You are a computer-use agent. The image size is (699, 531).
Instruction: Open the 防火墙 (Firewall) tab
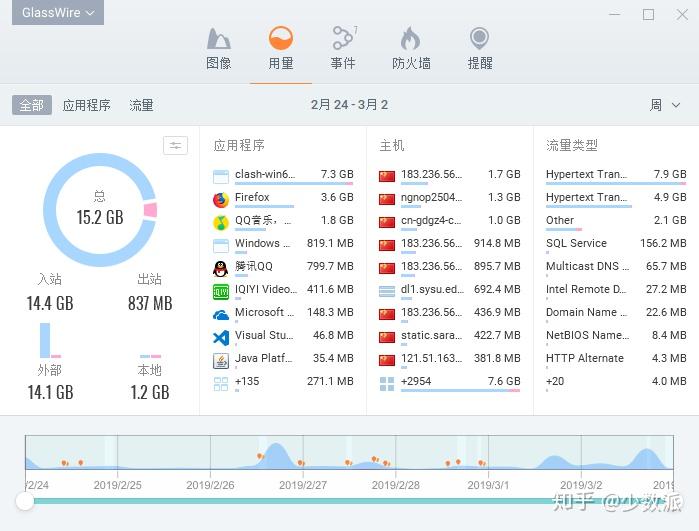[x=411, y=49]
